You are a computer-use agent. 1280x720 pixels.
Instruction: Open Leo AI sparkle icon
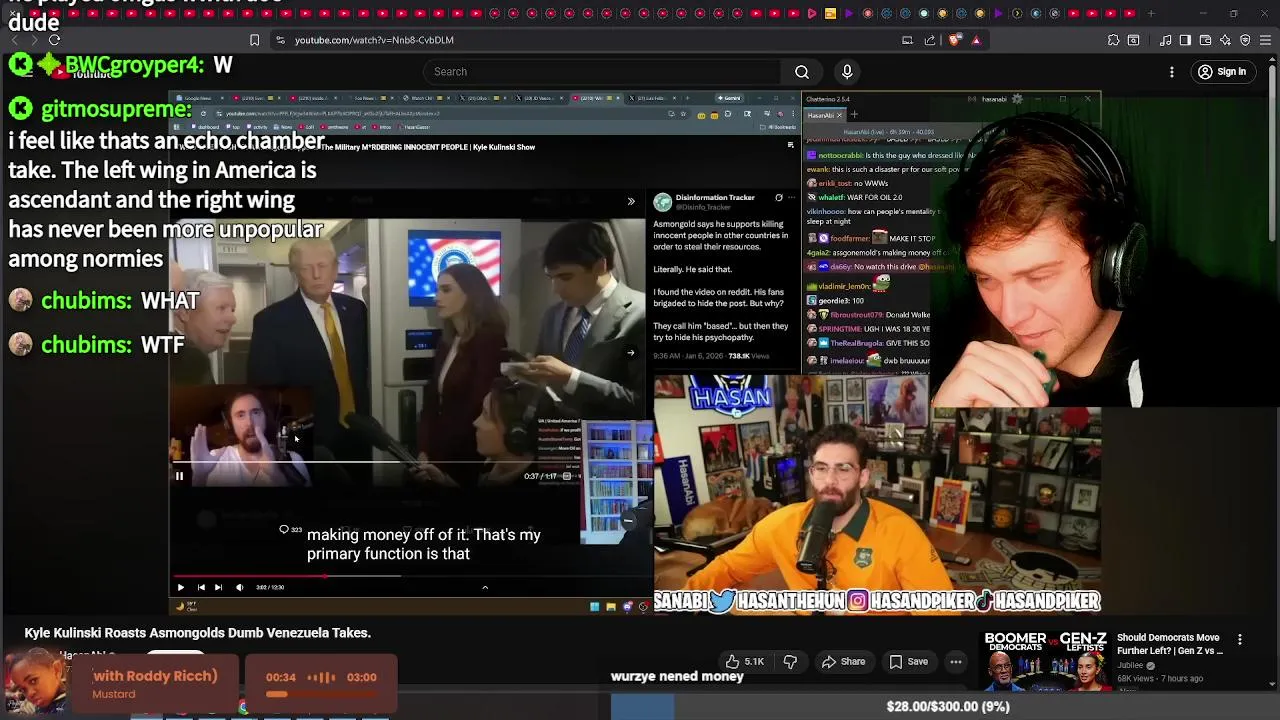tap(1225, 40)
